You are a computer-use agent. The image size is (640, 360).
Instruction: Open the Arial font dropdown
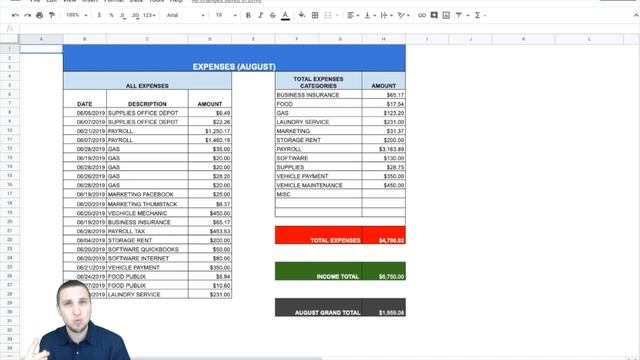[185, 15]
